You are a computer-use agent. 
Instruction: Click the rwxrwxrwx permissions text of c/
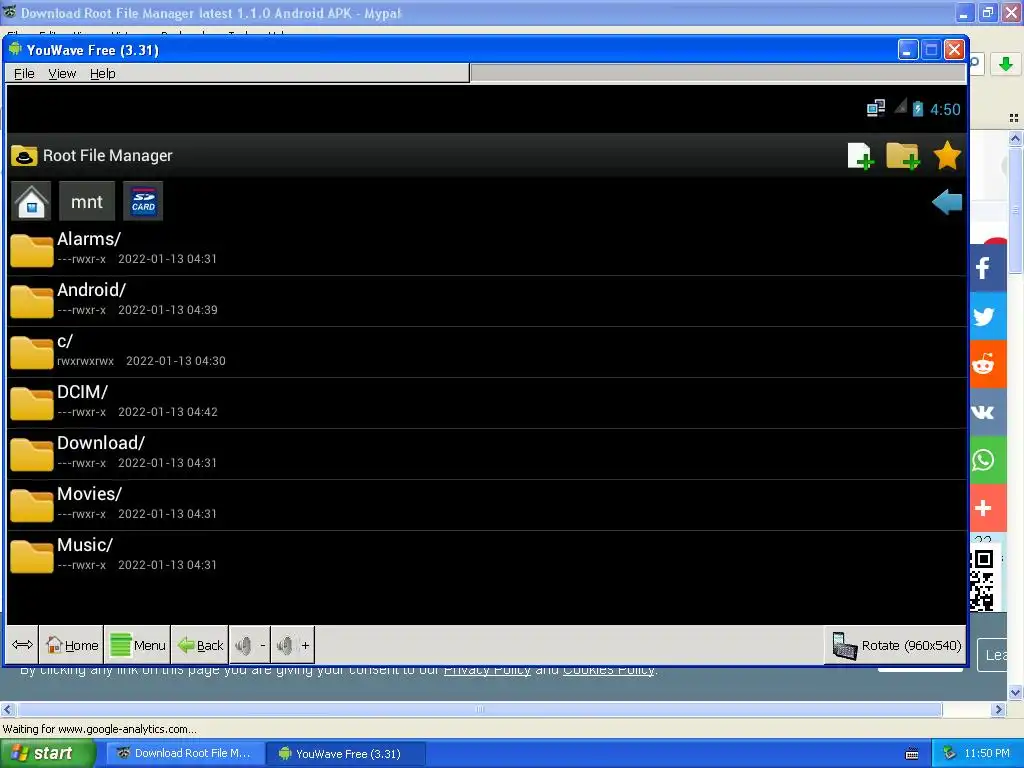tap(86, 361)
